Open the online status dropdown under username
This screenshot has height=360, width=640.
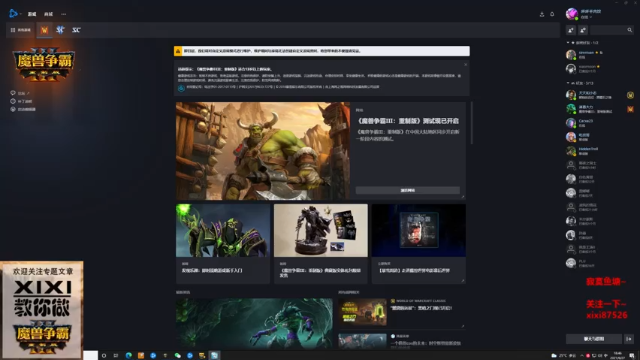[587, 18]
